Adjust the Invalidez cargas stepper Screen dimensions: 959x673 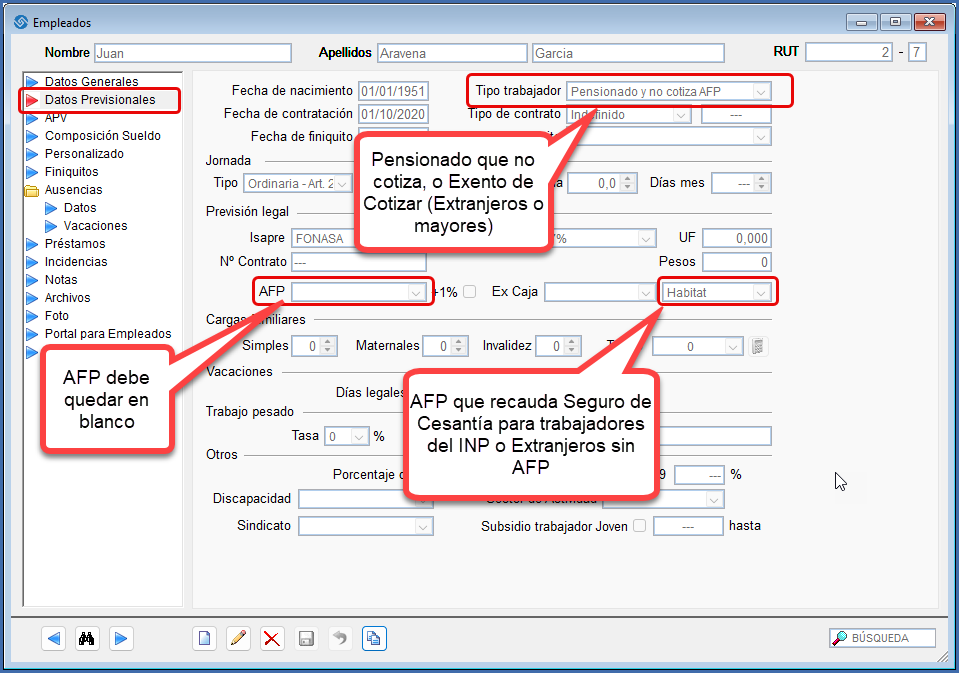(572, 346)
